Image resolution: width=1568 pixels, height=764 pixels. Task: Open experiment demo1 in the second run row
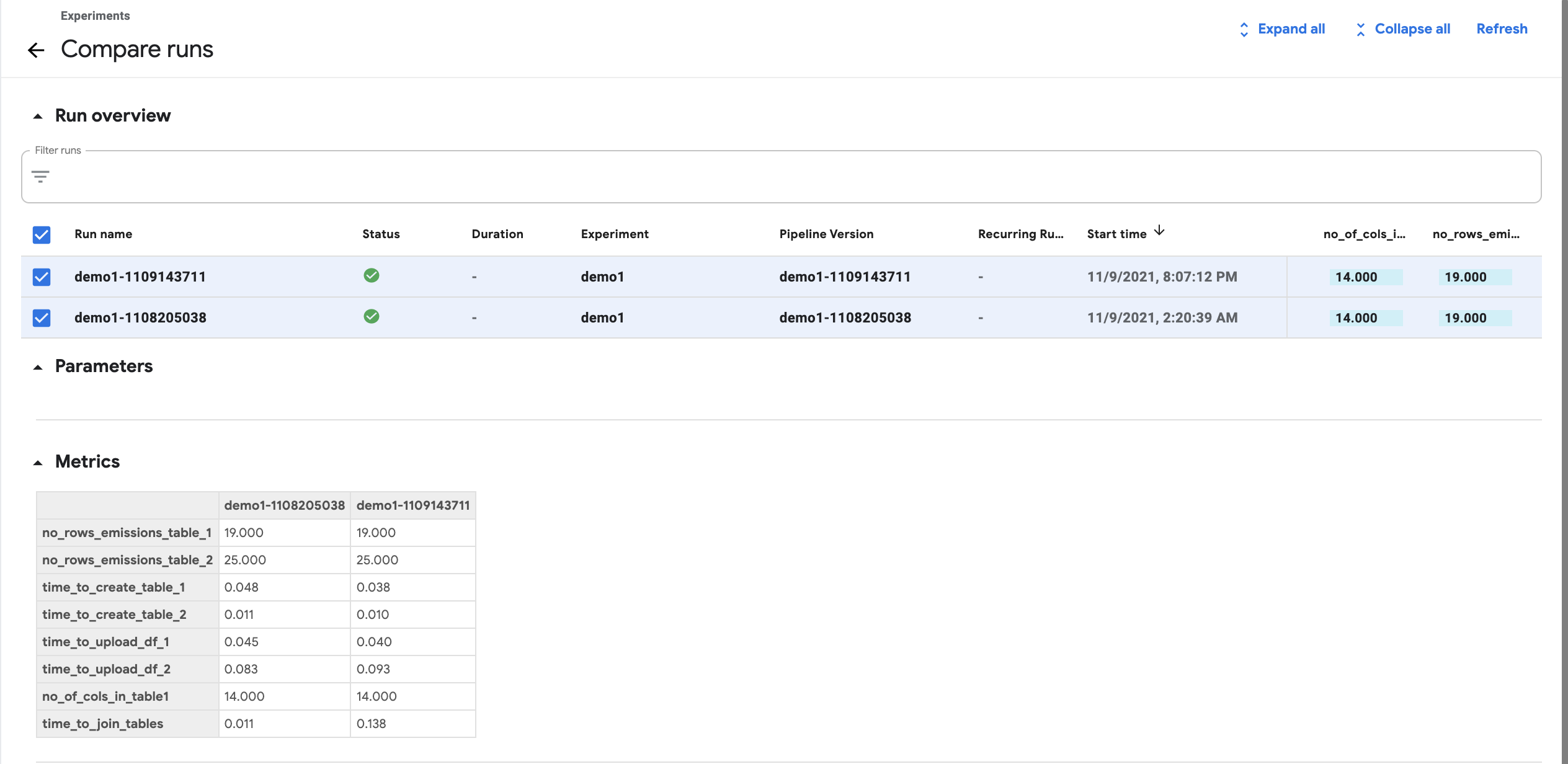pos(602,318)
